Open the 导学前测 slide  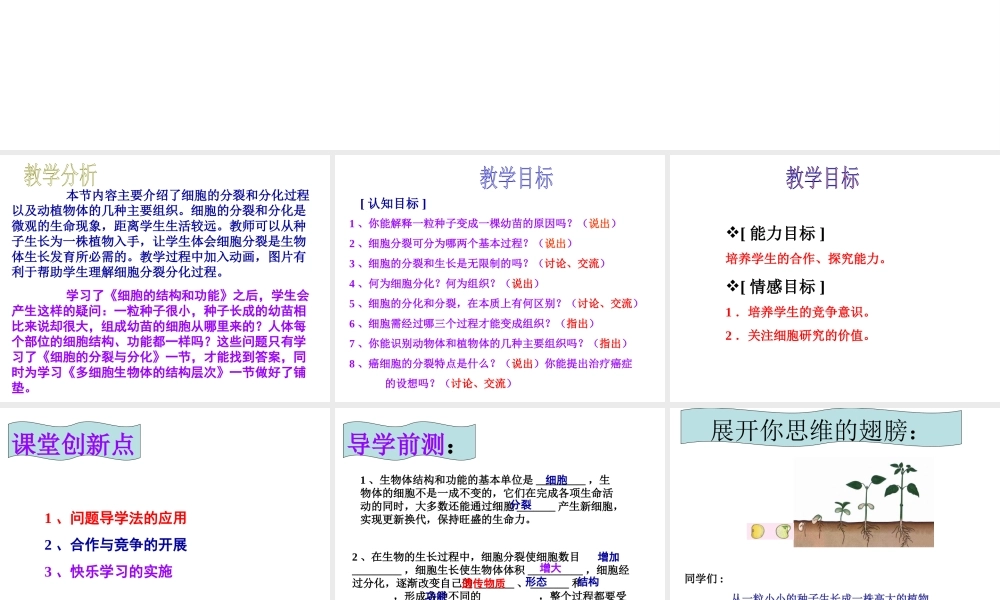coord(499,504)
